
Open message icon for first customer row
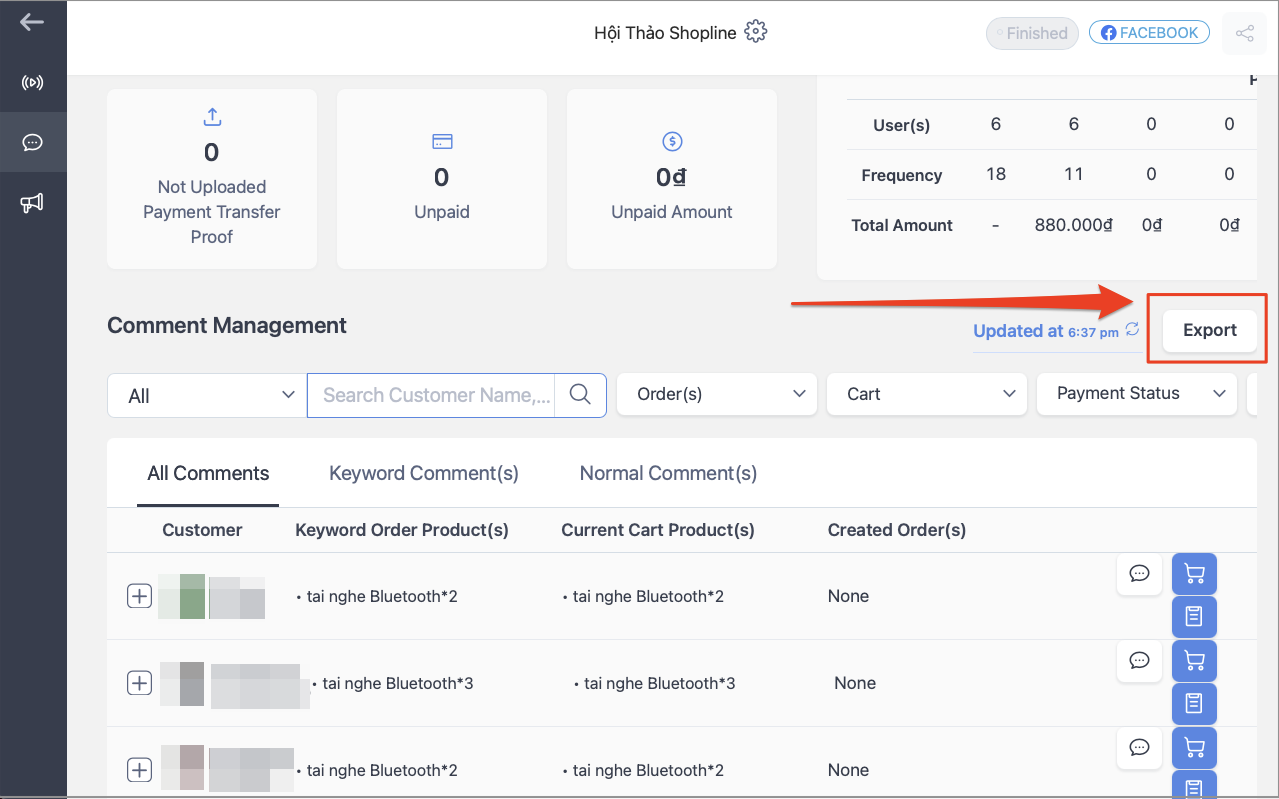(1139, 574)
